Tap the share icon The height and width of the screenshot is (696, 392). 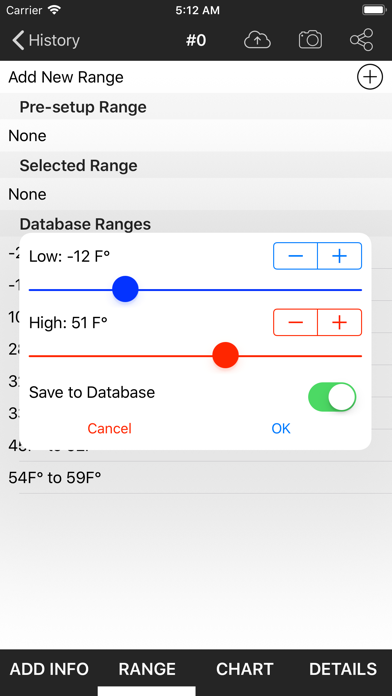pos(361,40)
